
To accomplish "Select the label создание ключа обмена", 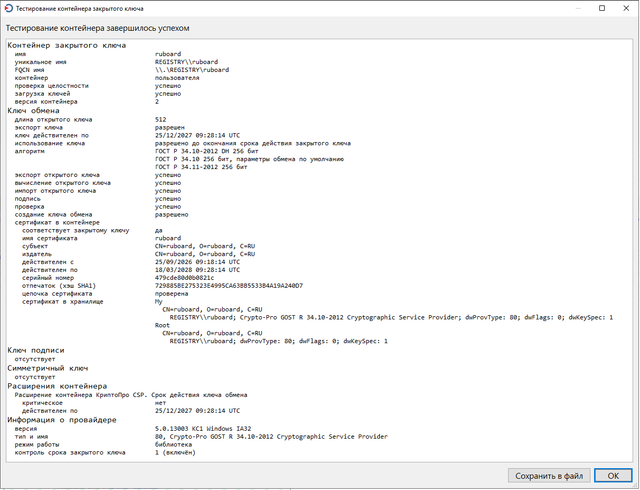I will click(x=53, y=214).
